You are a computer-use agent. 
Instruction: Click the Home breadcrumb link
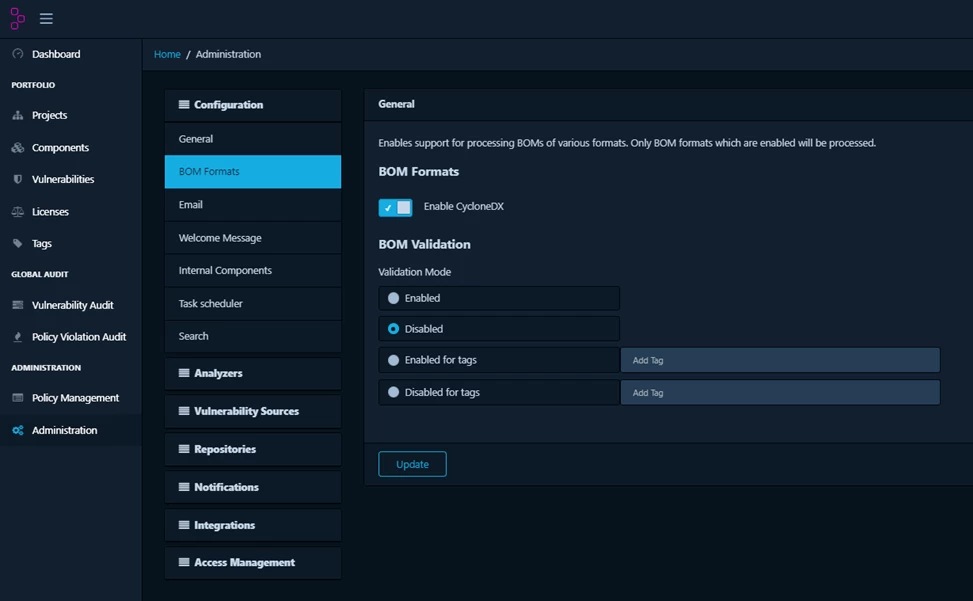point(167,54)
